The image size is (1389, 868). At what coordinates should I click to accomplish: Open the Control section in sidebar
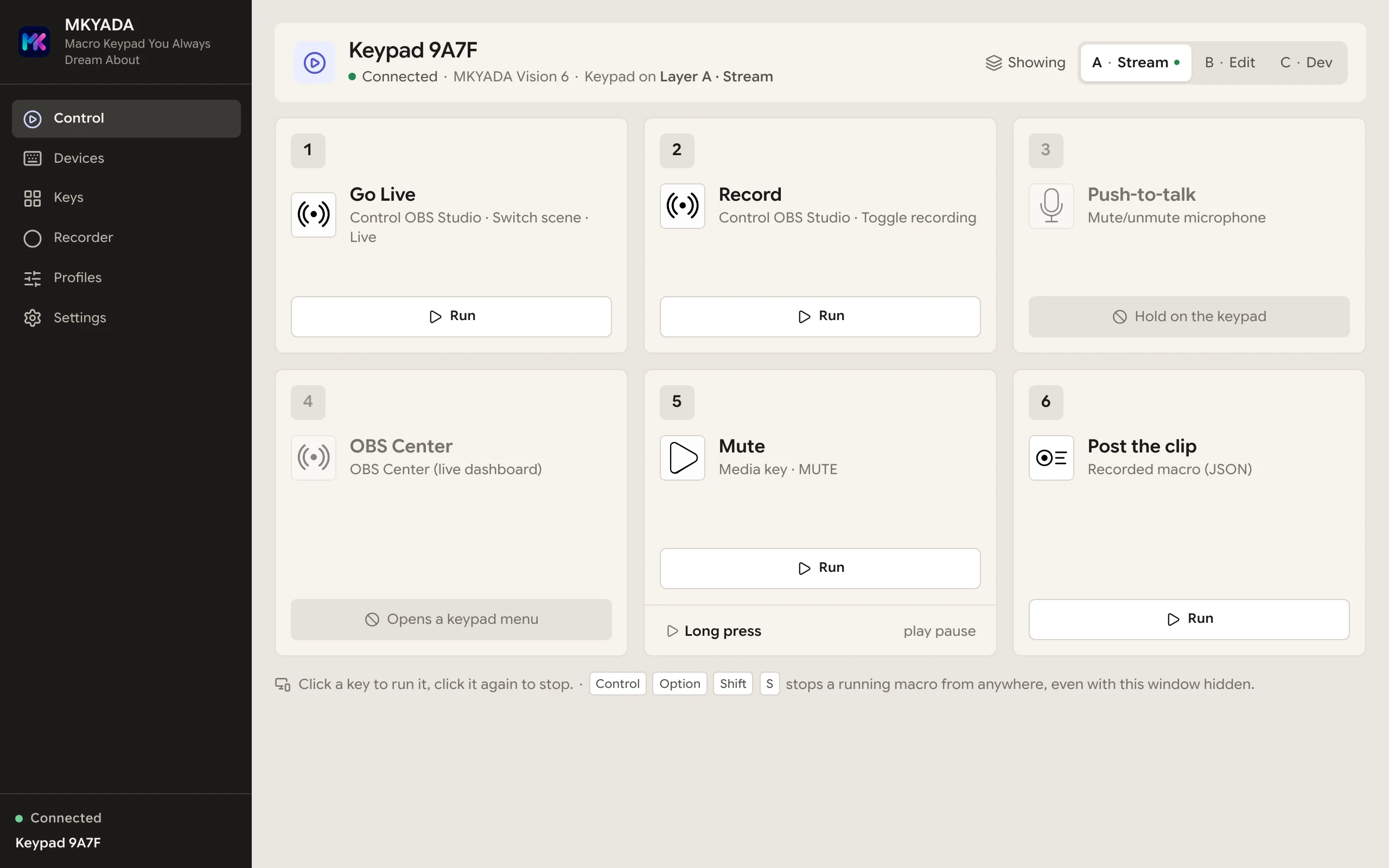[x=126, y=118]
